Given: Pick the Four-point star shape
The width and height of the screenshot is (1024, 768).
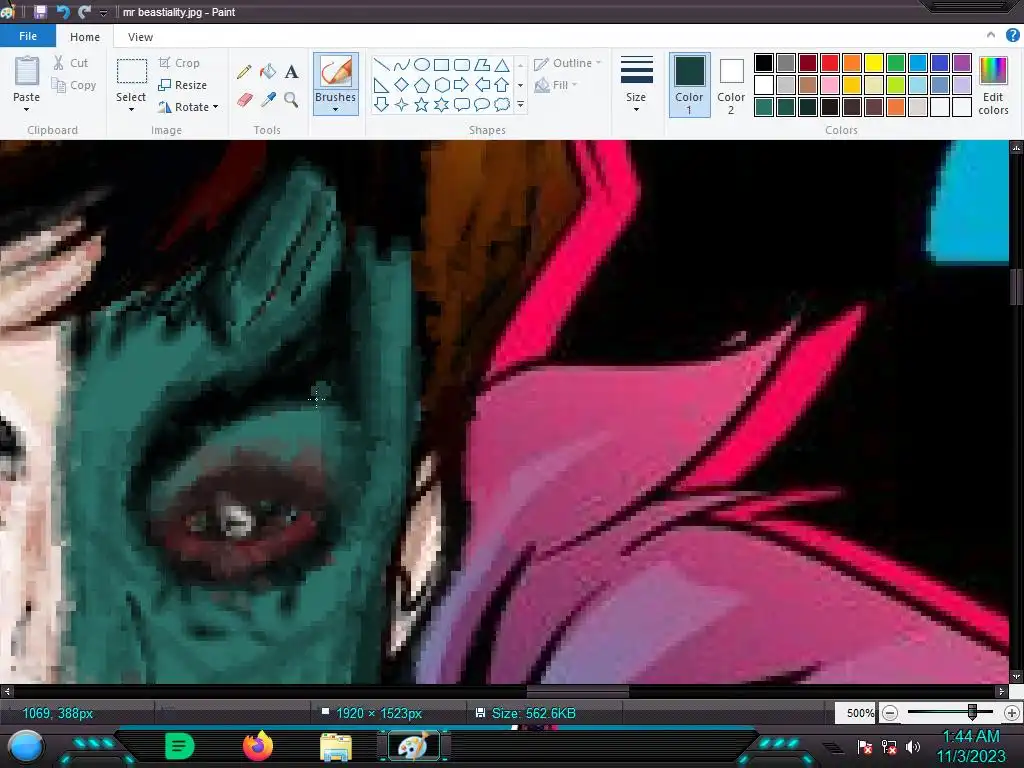Looking at the screenshot, I should [x=402, y=104].
